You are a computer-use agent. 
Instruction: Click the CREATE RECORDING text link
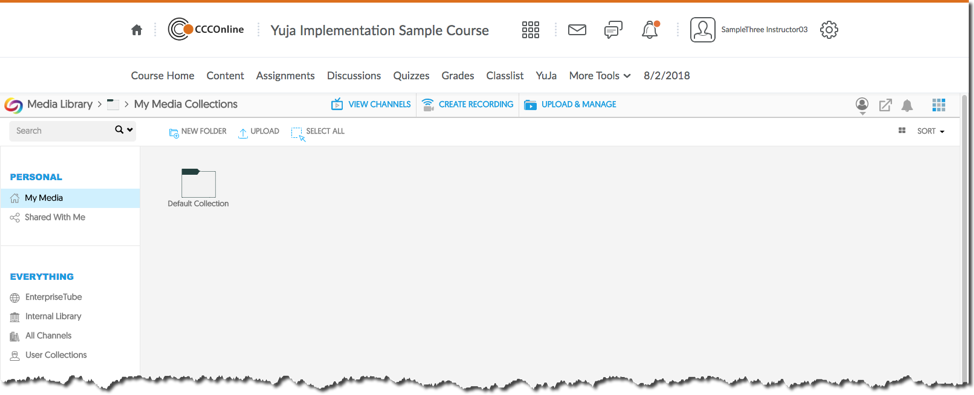point(476,104)
